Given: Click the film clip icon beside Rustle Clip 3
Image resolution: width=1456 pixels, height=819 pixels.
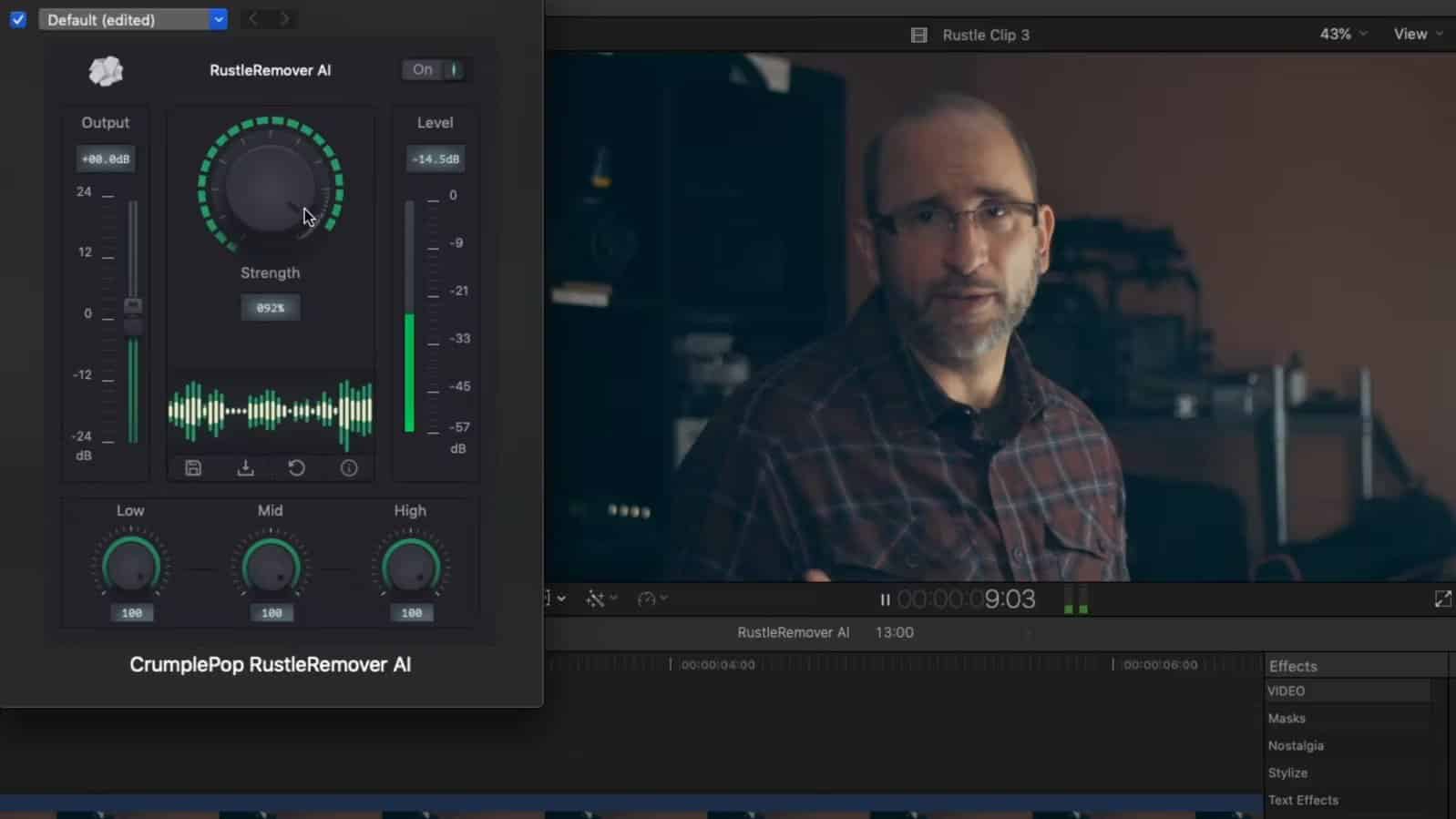Looking at the screenshot, I should tap(918, 35).
